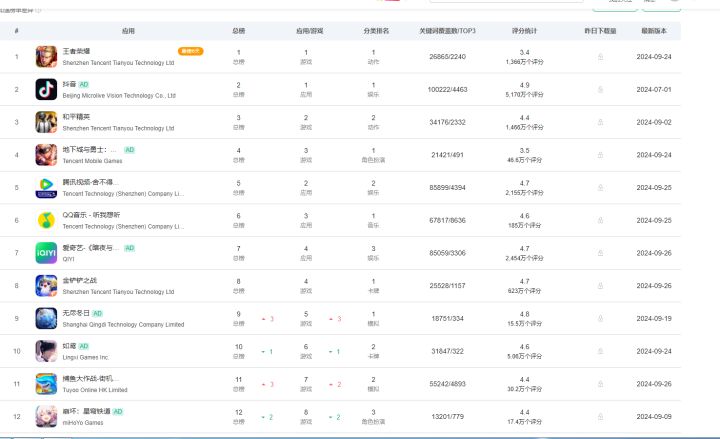Open the 腾讯视频 app icon
The width and height of the screenshot is (720, 439).
tap(46, 188)
